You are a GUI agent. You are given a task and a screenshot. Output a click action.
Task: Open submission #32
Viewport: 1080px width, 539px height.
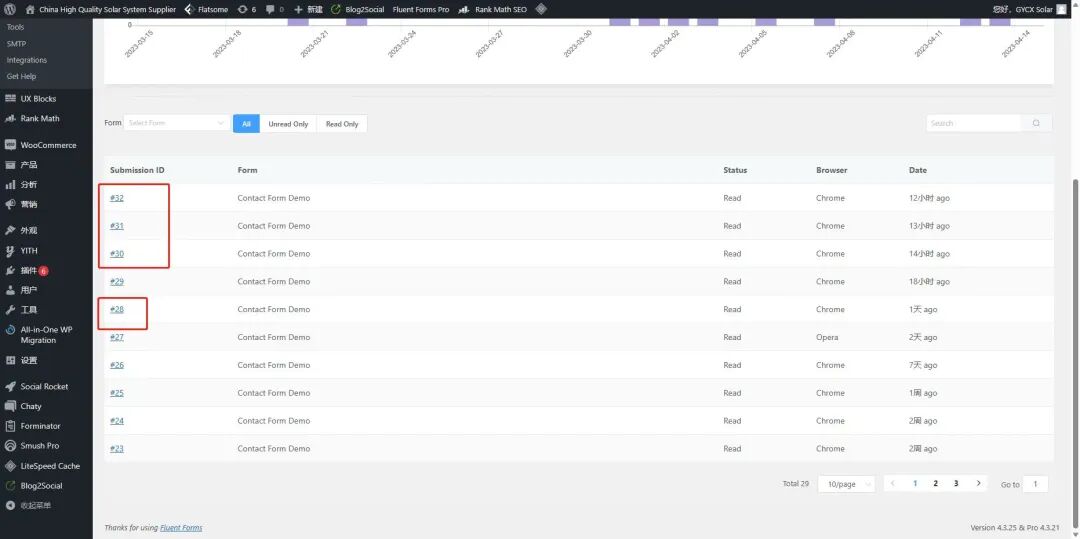(117, 198)
